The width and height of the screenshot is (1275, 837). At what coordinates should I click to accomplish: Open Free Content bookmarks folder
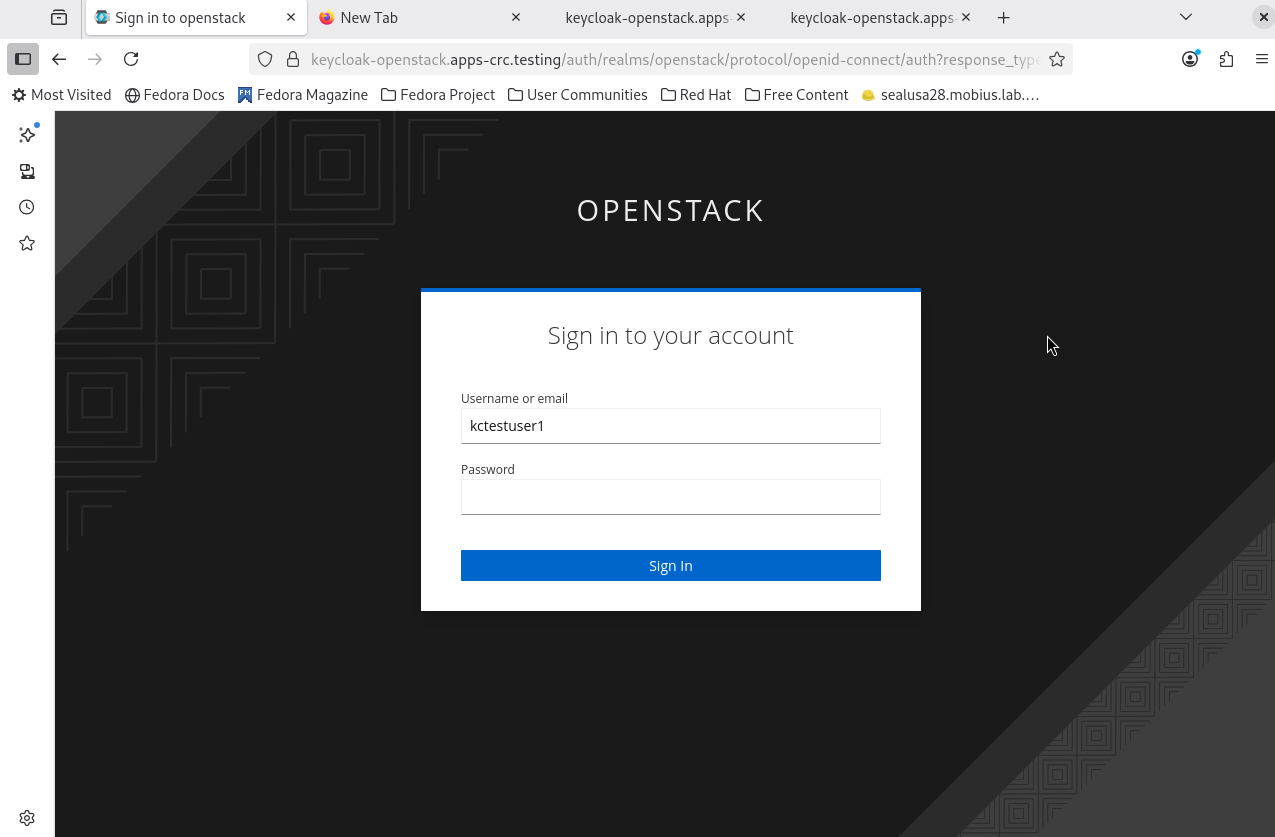796,95
